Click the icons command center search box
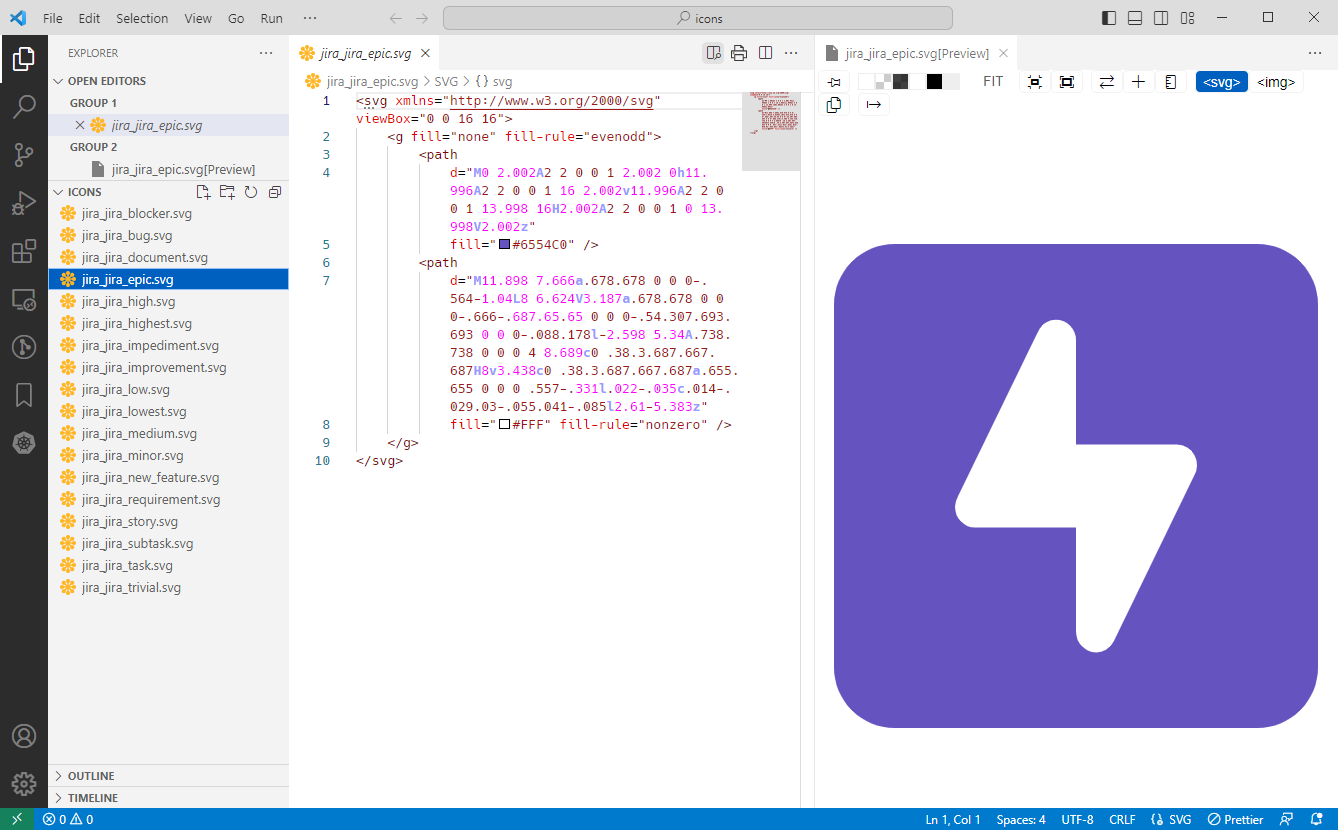The image size is (1338, 830). coord(698,18)
